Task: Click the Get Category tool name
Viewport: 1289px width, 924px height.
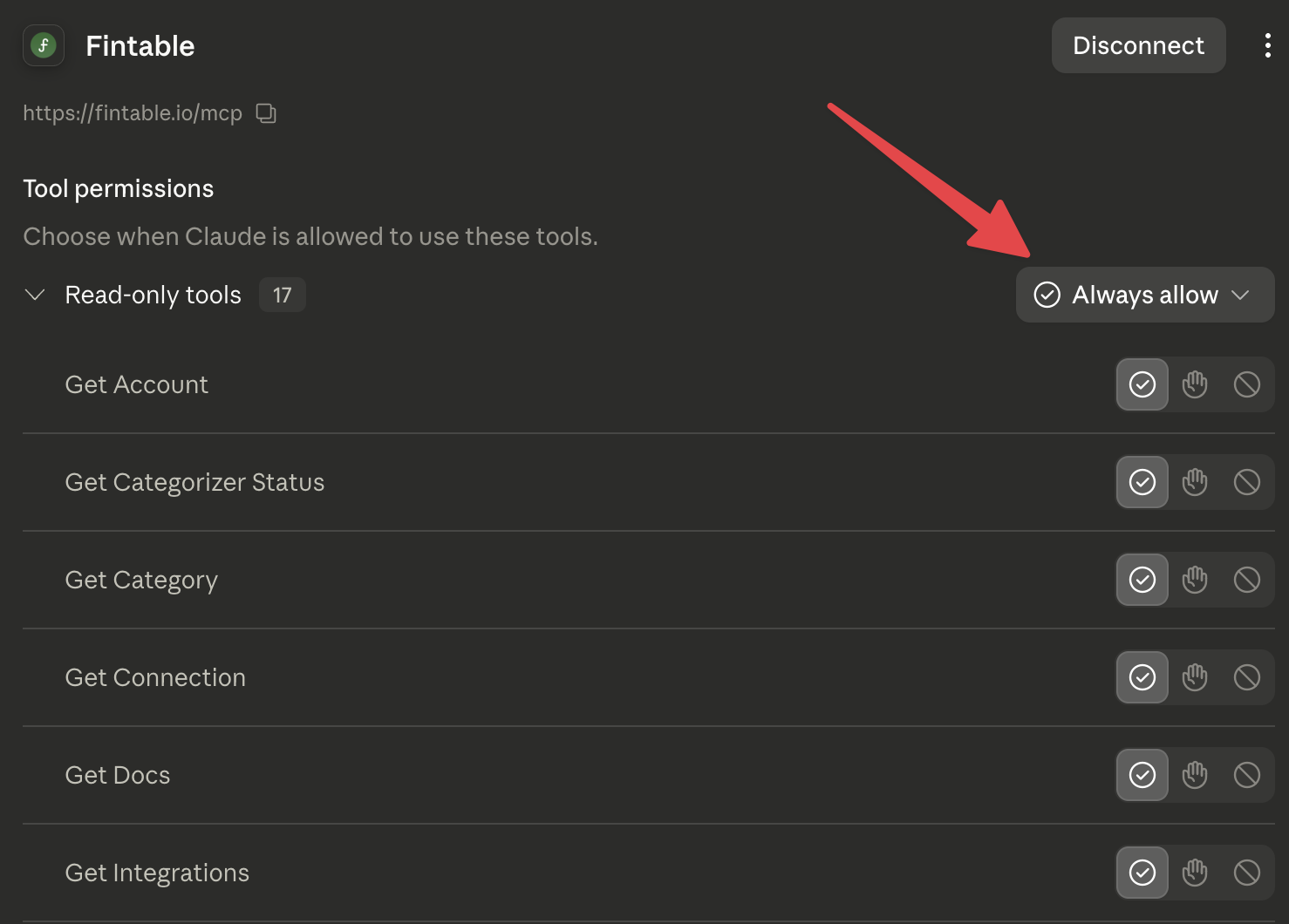Action: tap(141, 581)
